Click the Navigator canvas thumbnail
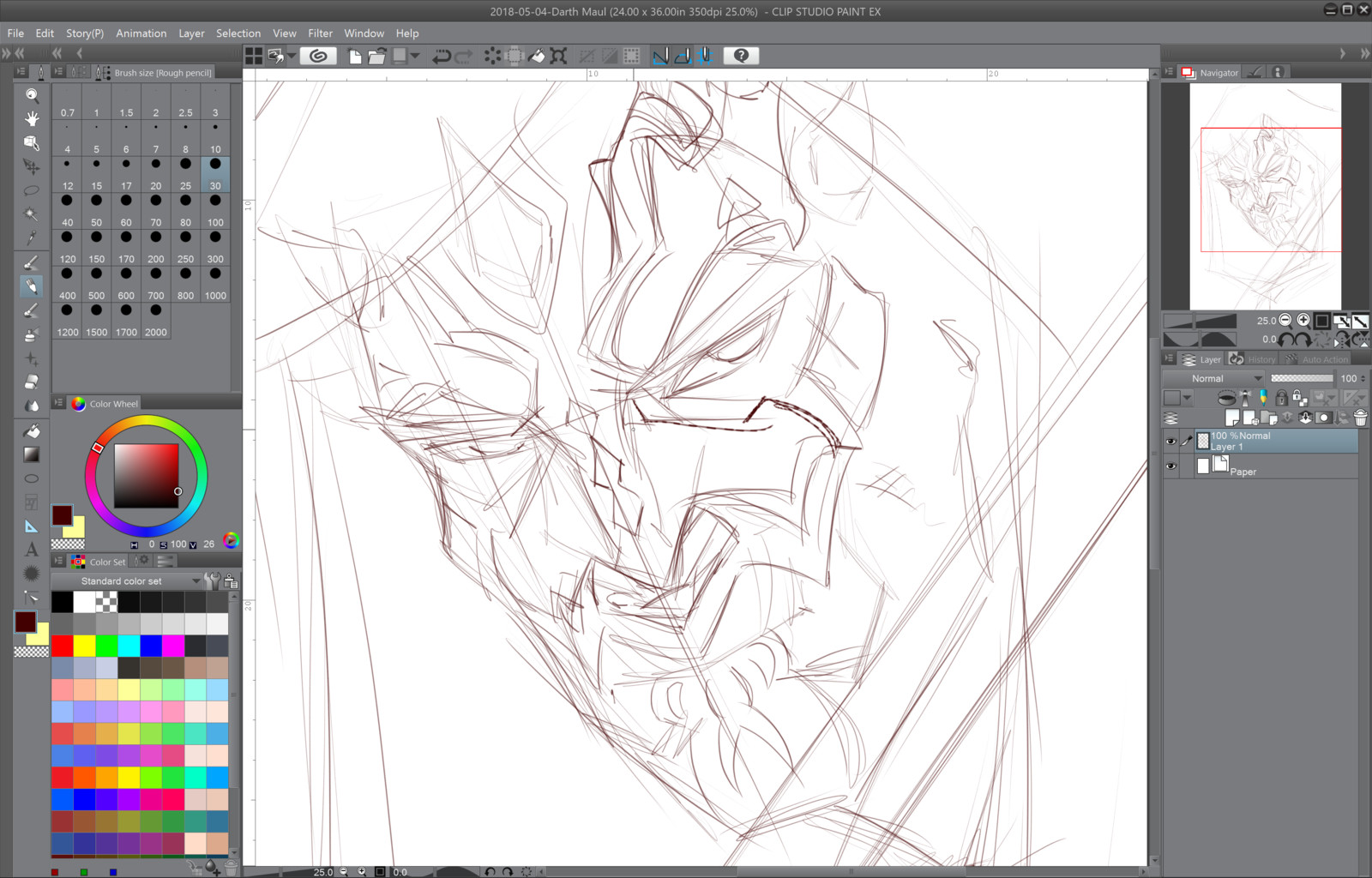This screenshot has height=878, width=1372. pyautogui.click(x=1266, y=195)
